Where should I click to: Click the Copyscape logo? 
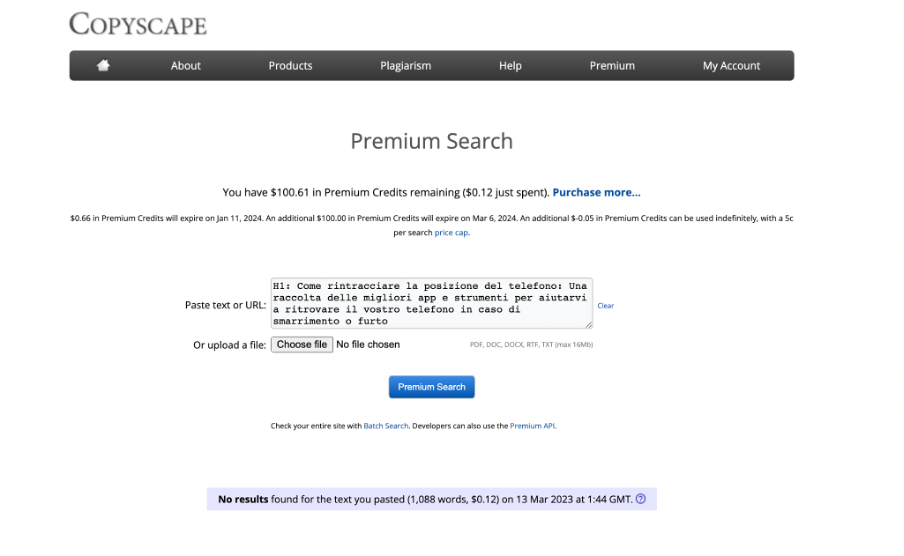(138, 24)
